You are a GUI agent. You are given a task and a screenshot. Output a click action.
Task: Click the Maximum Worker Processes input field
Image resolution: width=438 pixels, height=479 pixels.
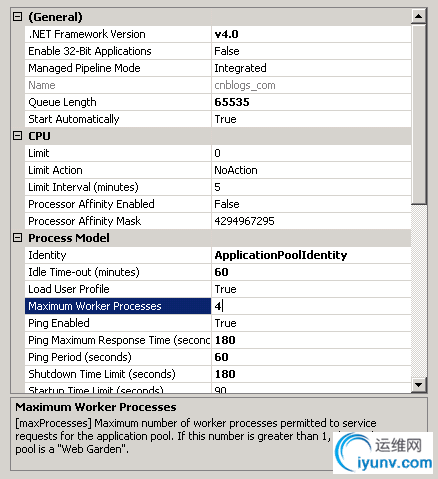coord(311,306)
